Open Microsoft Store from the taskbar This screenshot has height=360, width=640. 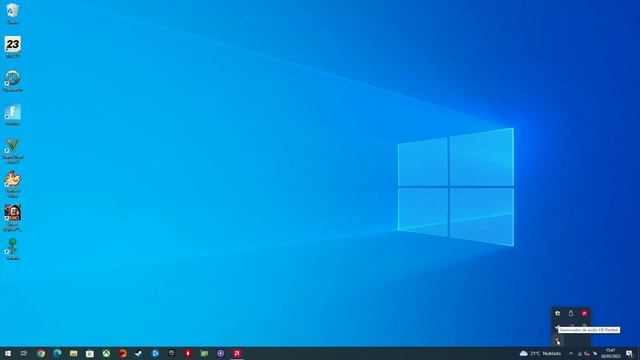coord(90,353)
